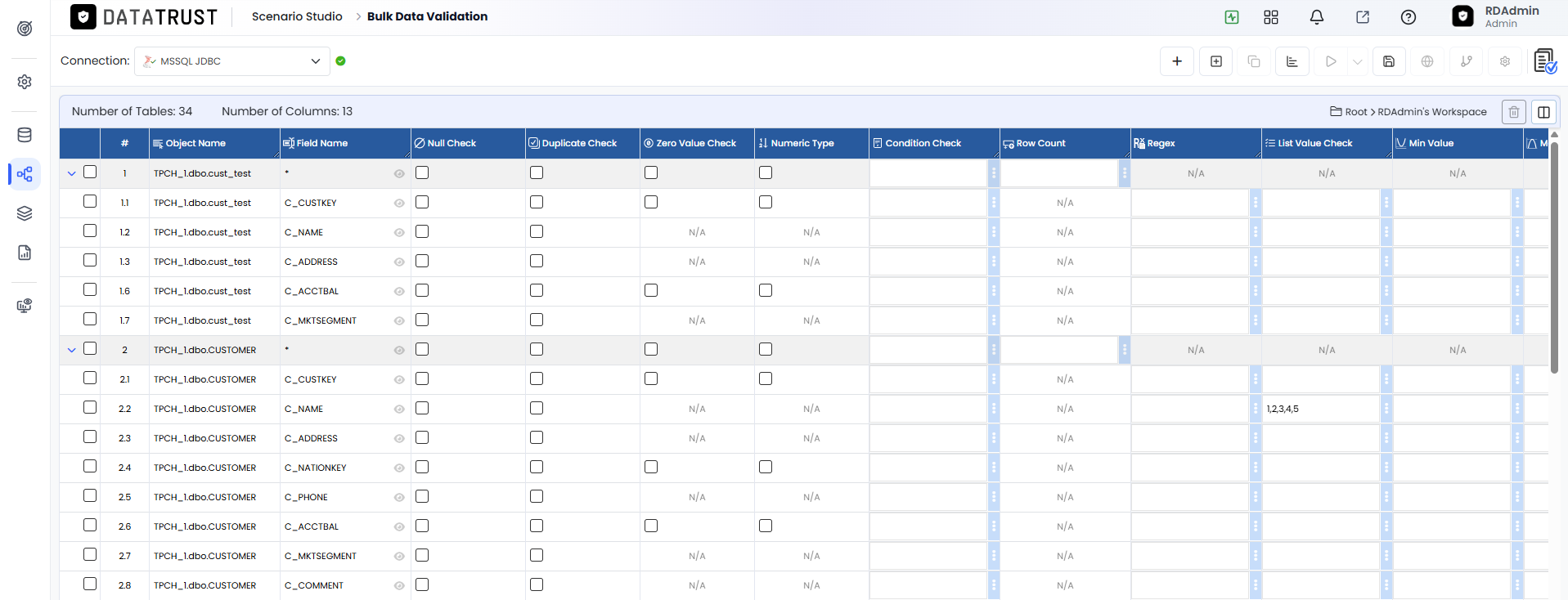Enable Duplicate Check for cust_test C_ADDRESS

pyautogui.click(x=537, y=262)
